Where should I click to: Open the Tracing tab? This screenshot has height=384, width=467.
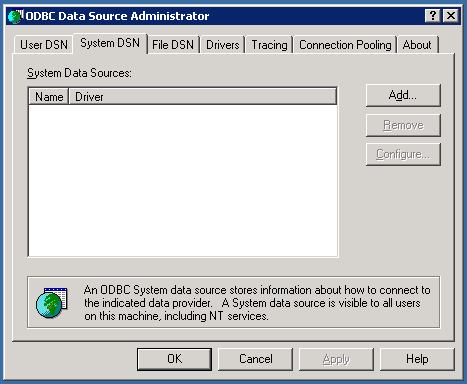269,45
